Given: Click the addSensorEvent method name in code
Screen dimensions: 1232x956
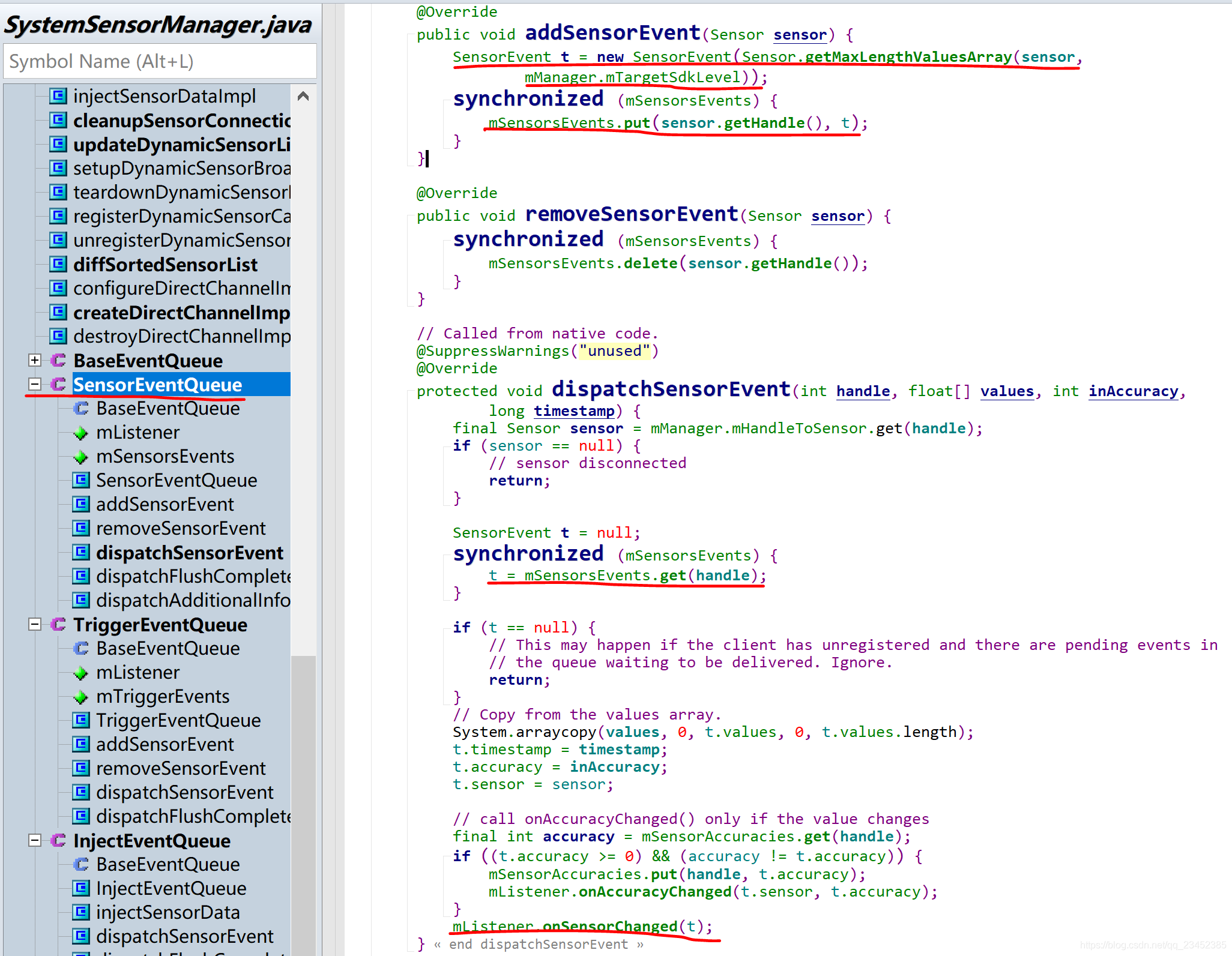Looking at the screenshot, I should click(612, 32).
